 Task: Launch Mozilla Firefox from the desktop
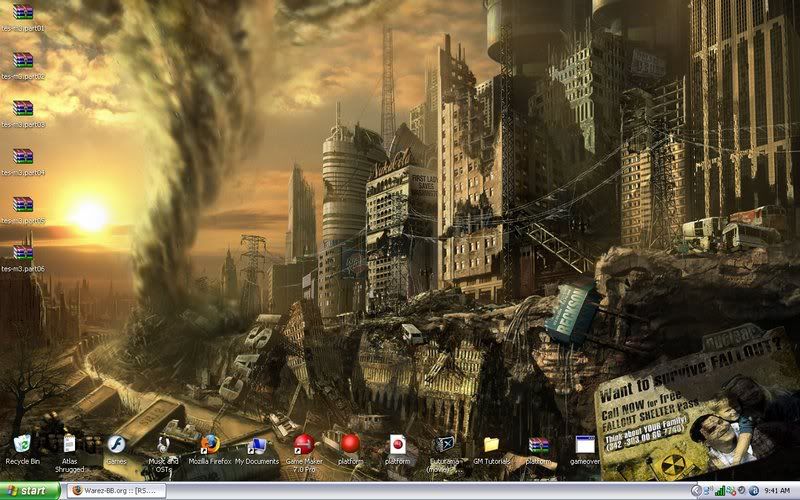coord(210,443)
